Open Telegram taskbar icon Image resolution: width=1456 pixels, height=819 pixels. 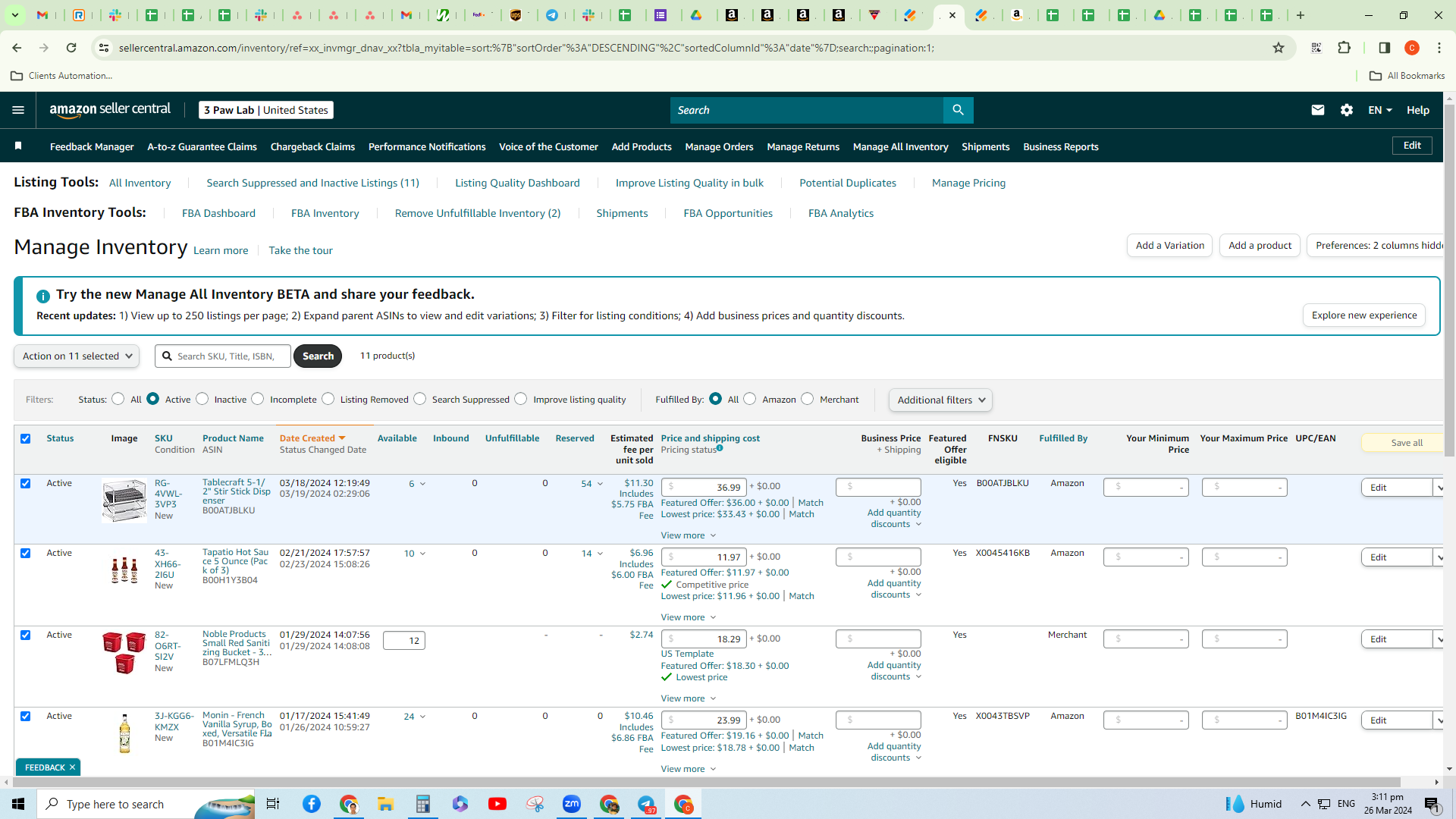click(x=646, y=804)
